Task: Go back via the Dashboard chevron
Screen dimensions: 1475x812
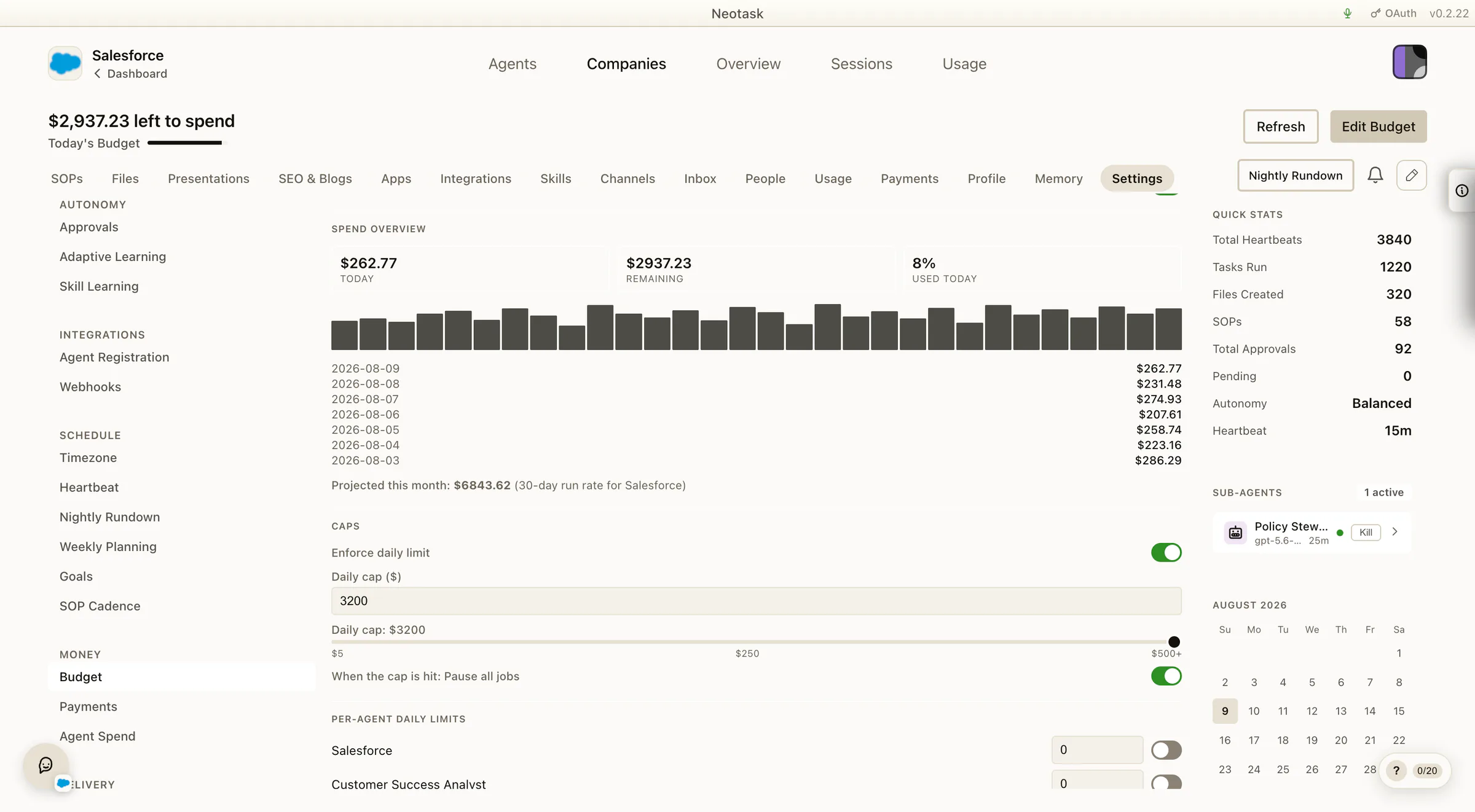Action: point(97,74)
